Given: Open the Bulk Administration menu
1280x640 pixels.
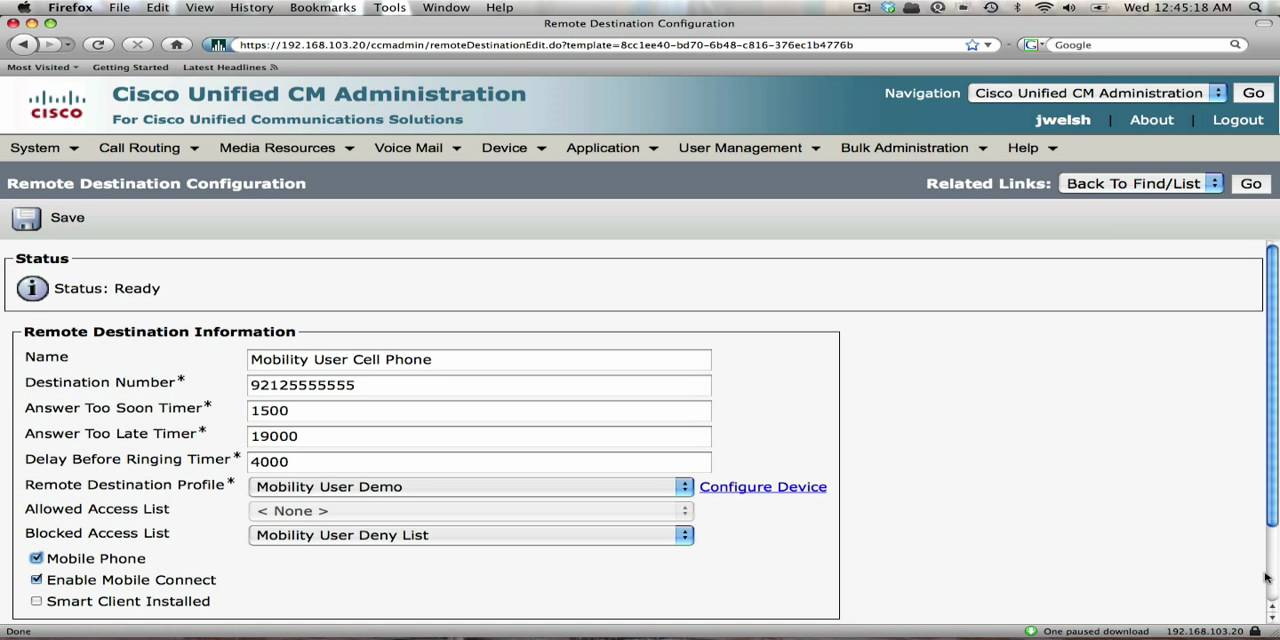Looking at the screenshot, I should click(914, 148).
